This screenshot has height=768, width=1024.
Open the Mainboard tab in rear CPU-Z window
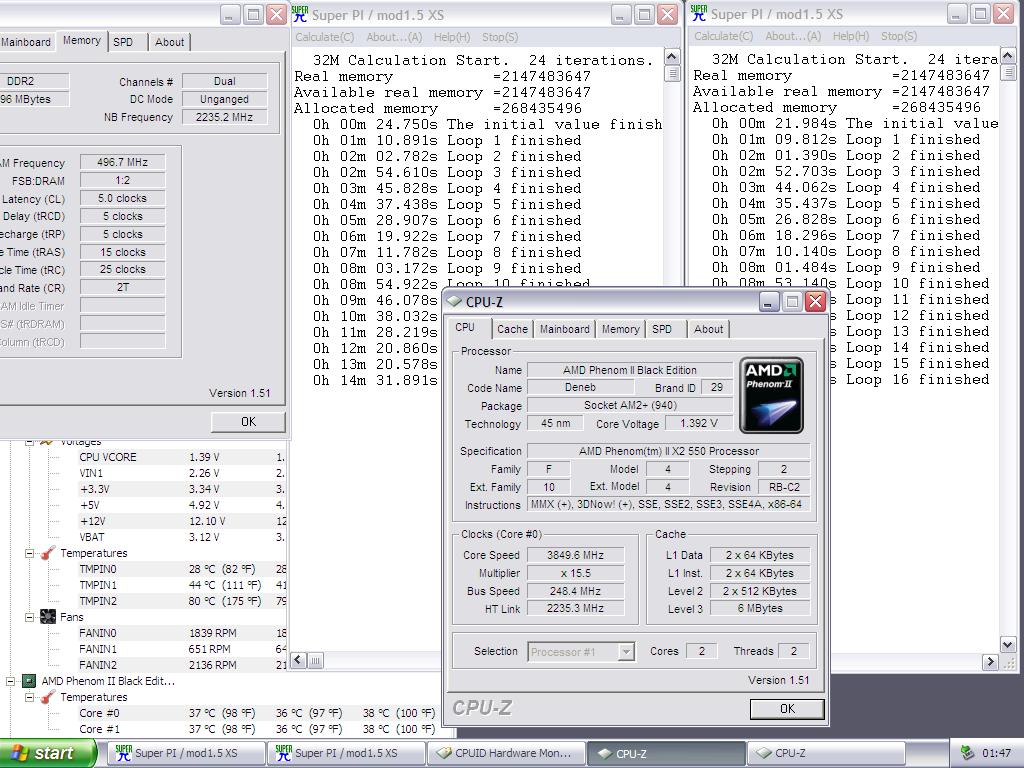click(26, 42)
